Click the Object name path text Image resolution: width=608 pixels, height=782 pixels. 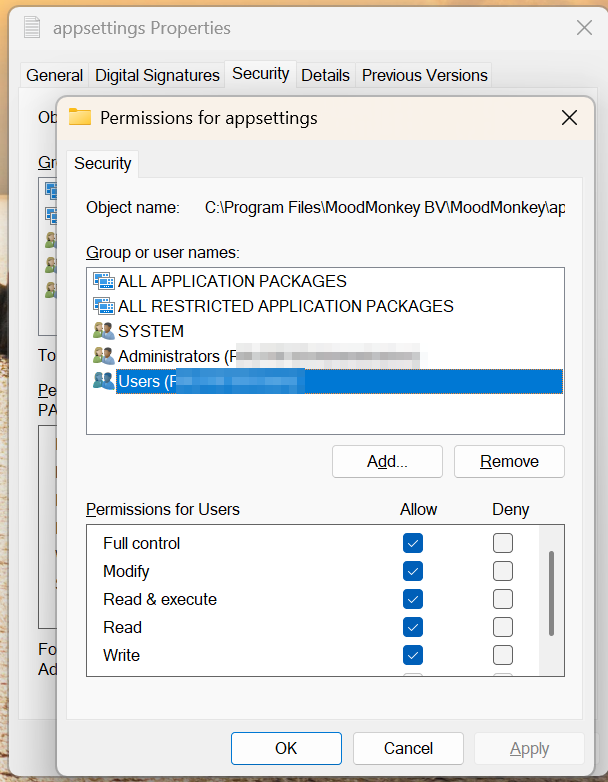(385, 207)
